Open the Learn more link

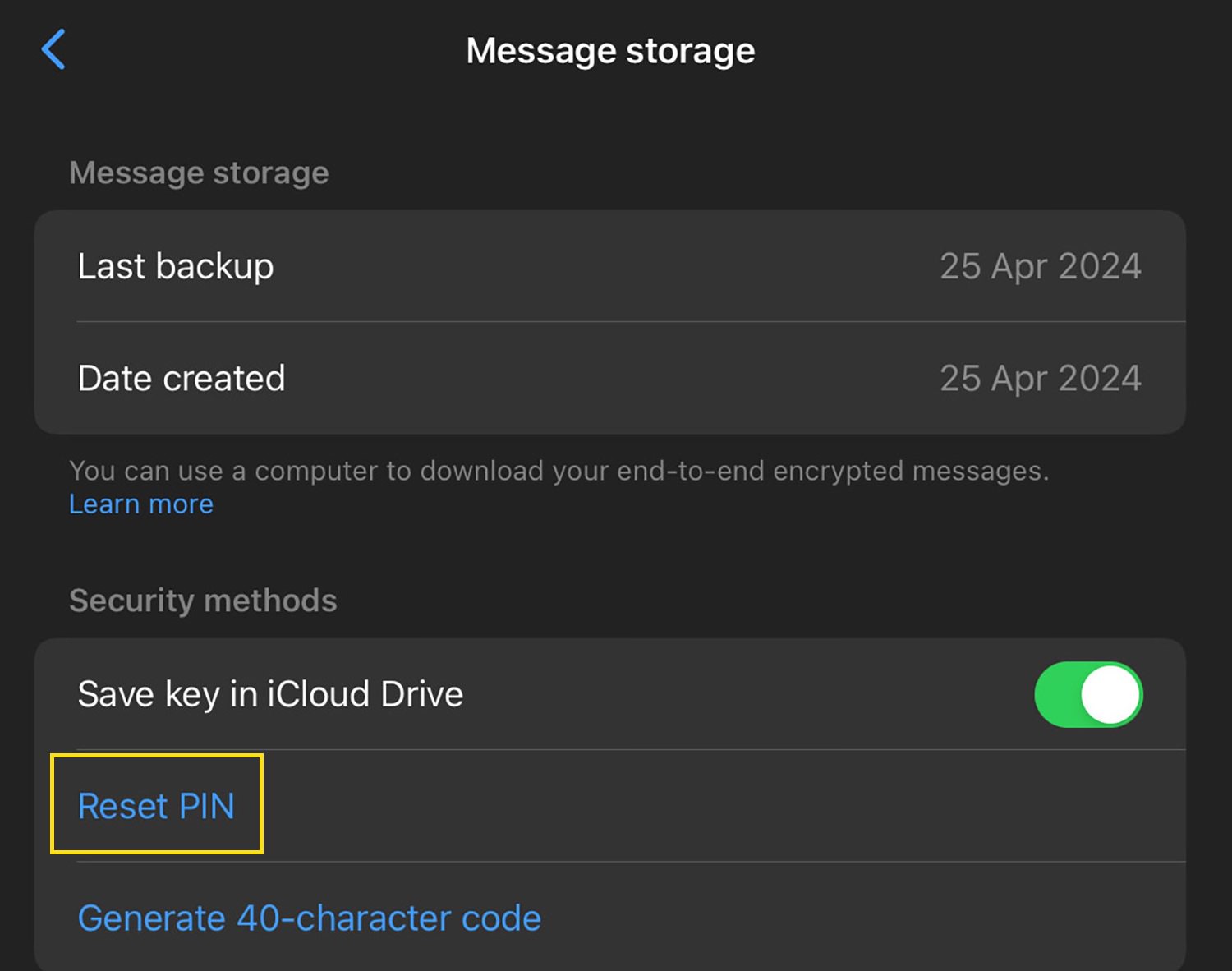[x=141, y=504]
